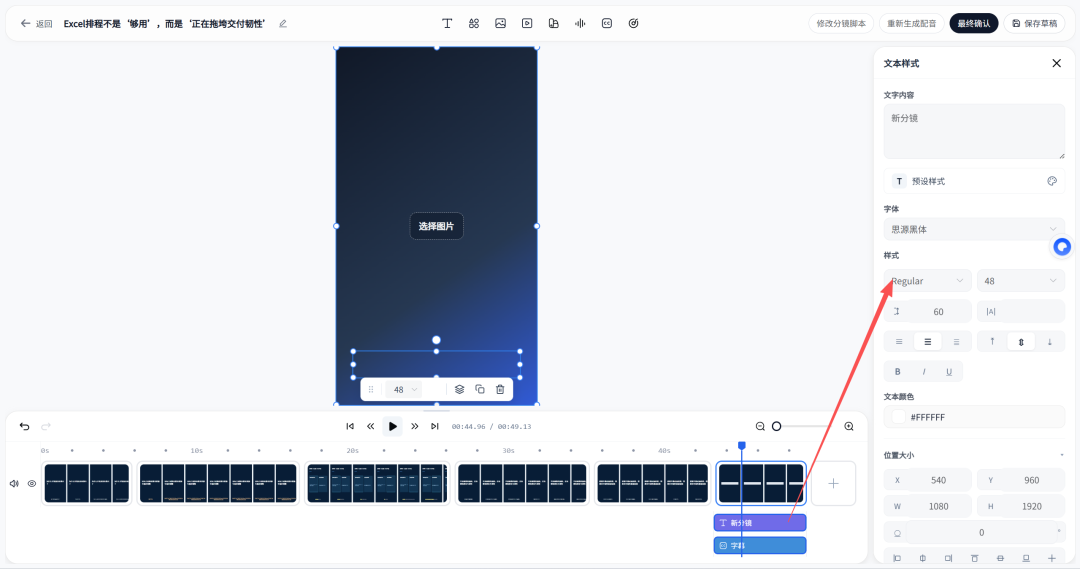The height and width of the screenshot is (569, 1080).
Task: Click the captions CC icon
Action: [x=607, y=23]
